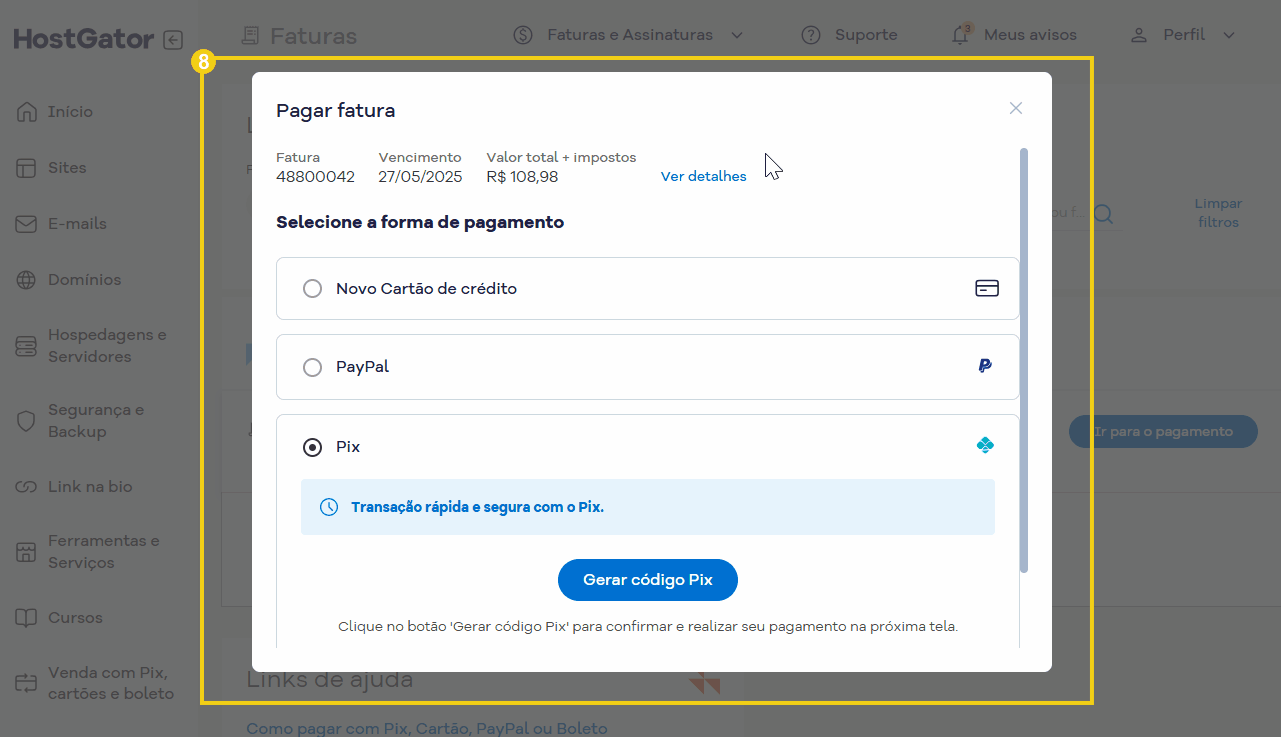Click the Pagar fatura dialog title
This screenshot has width=1281, height=737.
coord(335,111)
